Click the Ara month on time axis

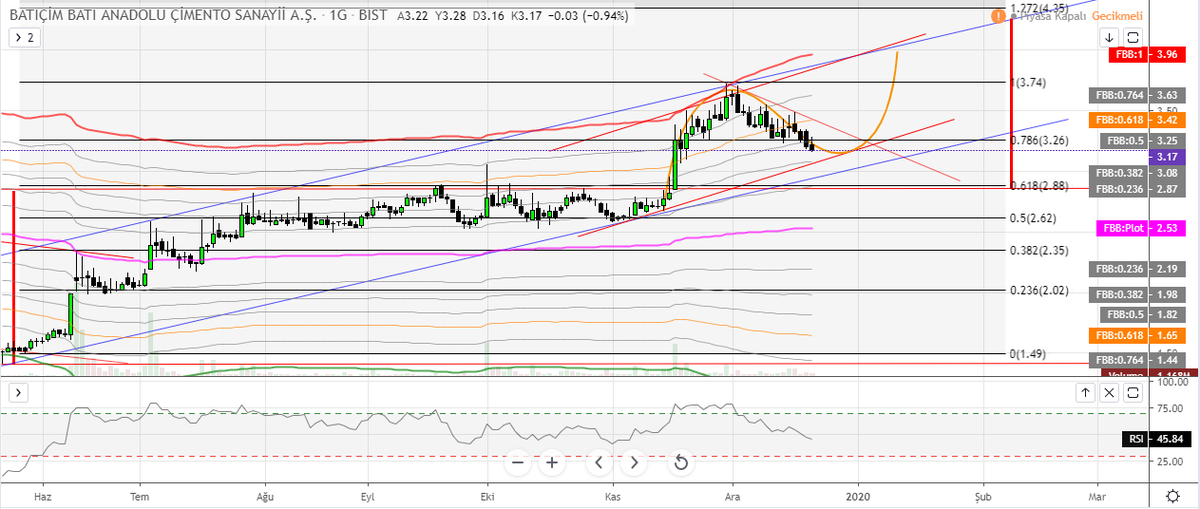[732, 495]
